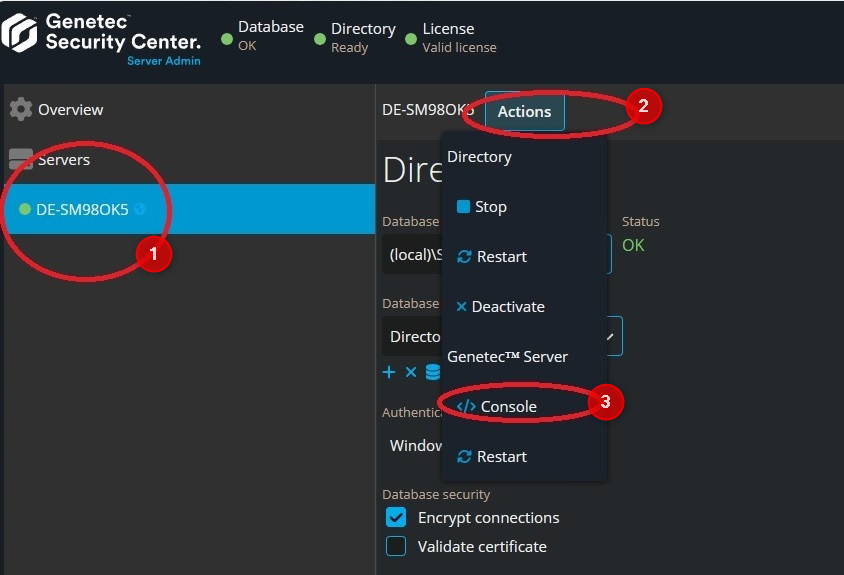Click the Valid license text

point(459,47)
